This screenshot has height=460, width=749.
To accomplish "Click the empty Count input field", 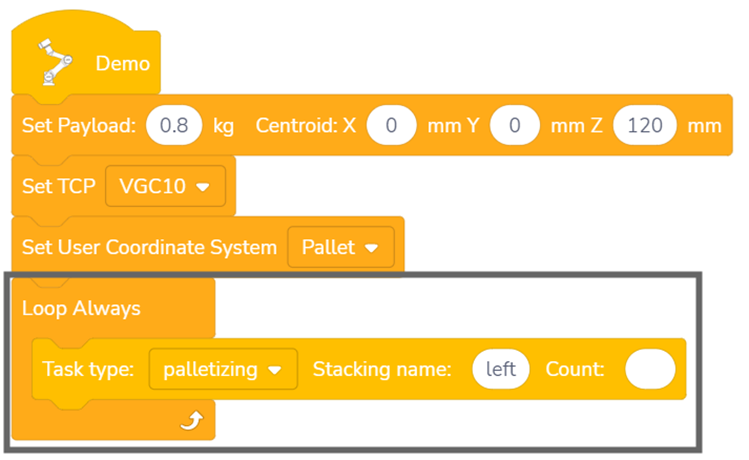I will click(x=651, y=369).
